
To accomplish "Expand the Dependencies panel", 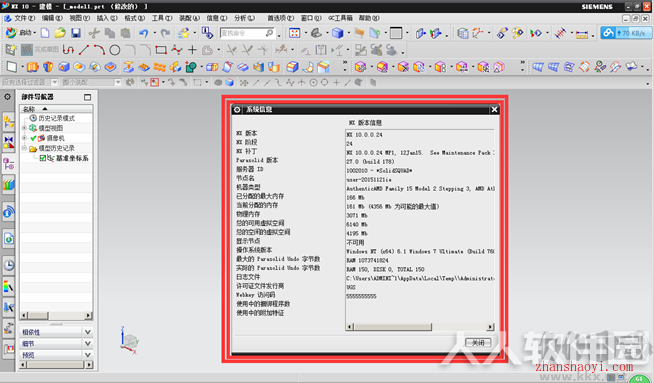I will point(88,332).
